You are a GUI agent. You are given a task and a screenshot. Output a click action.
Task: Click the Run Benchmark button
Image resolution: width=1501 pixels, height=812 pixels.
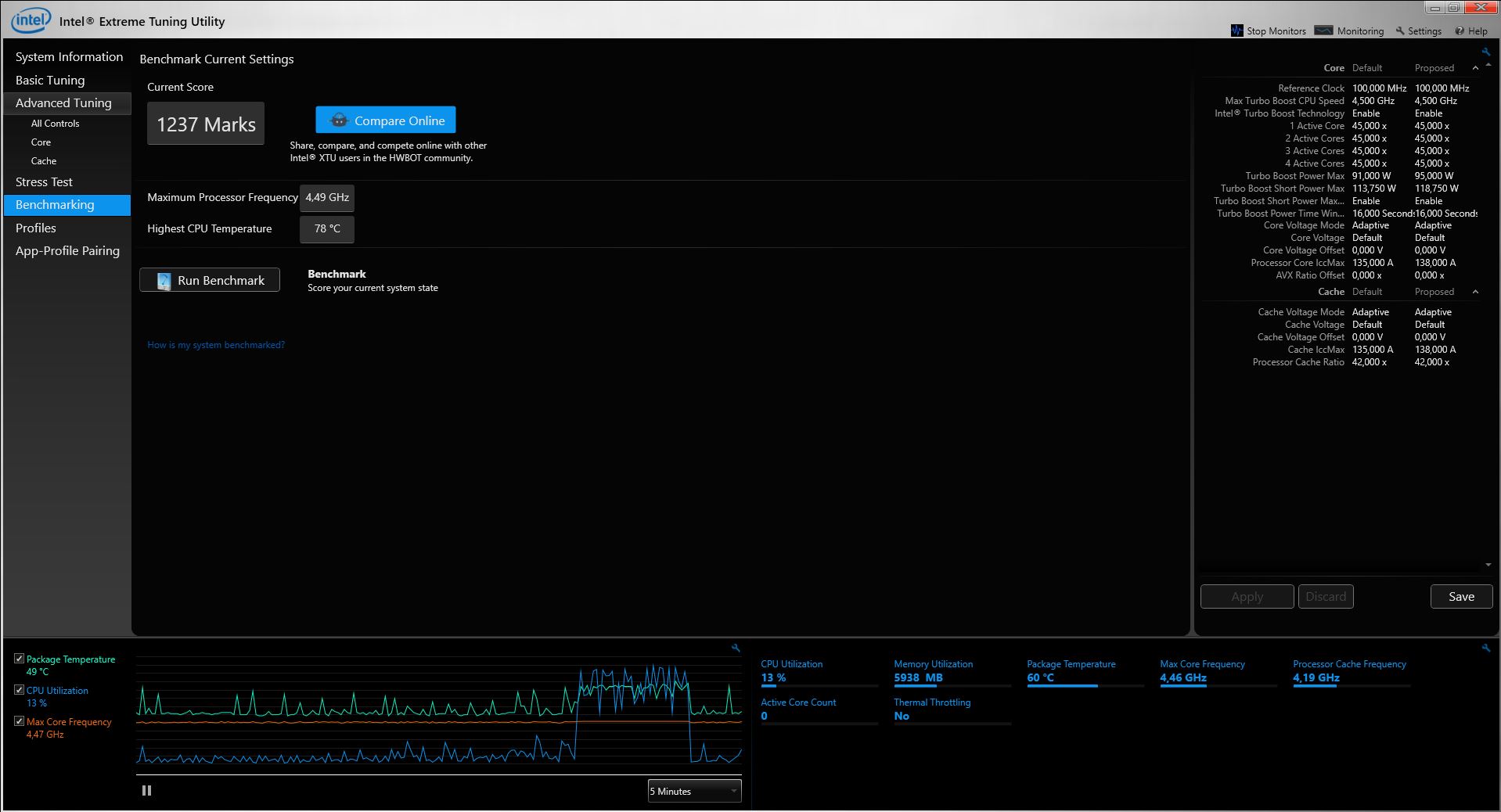coord(210,280)
